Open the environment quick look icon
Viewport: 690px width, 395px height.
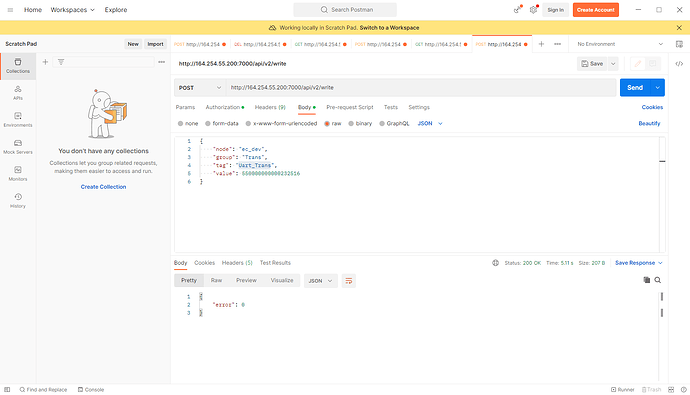pyautogui.click(x=679, y=44)
